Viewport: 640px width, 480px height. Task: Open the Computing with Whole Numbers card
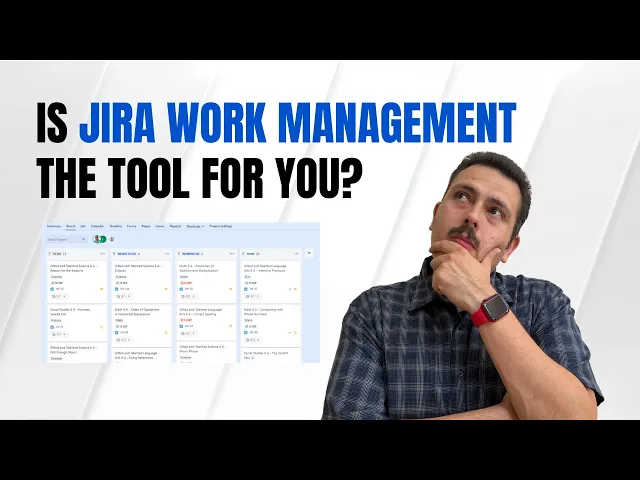tap(271, 326)
